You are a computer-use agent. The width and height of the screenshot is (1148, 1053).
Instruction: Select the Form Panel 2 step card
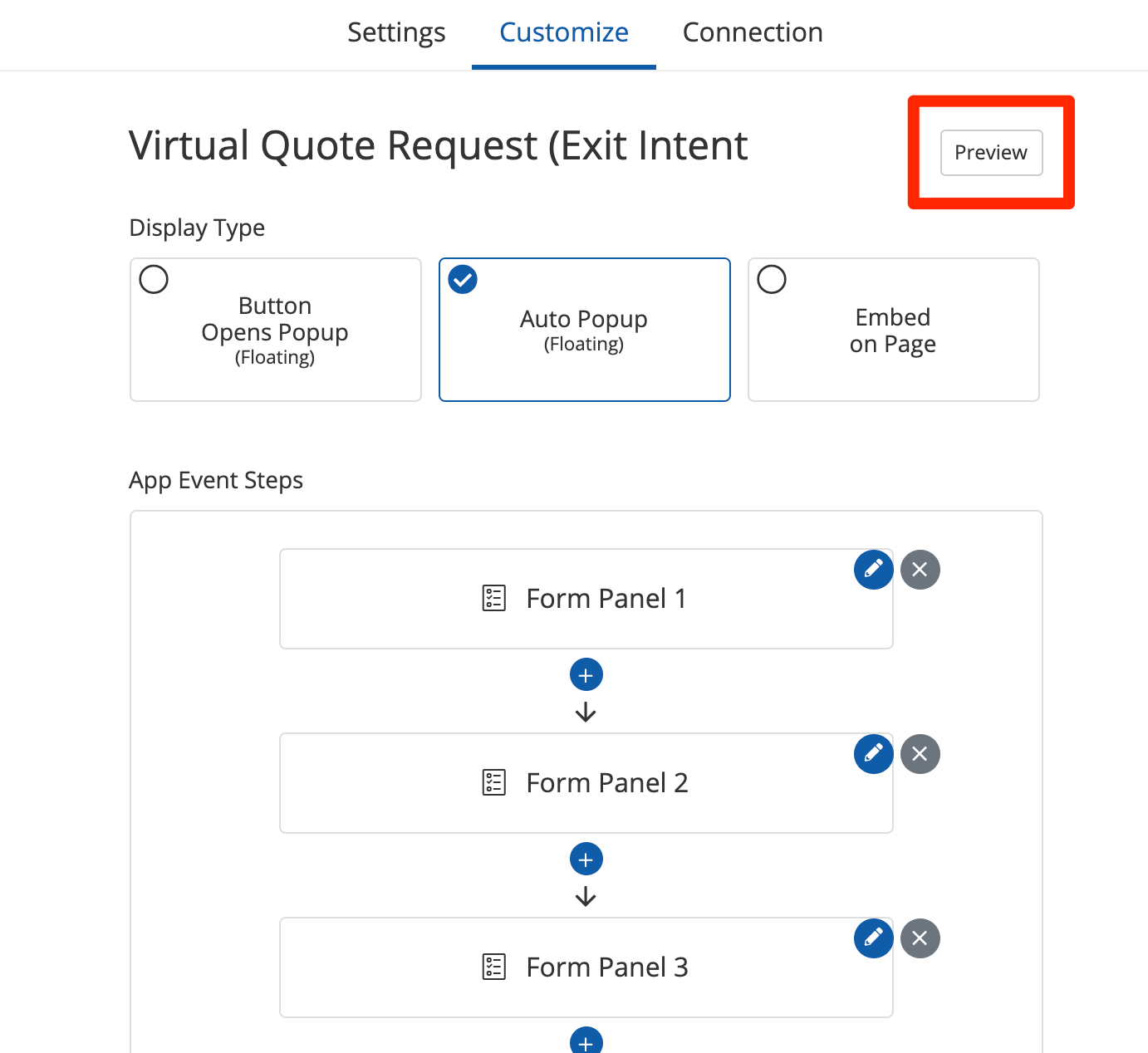[586, 783]
